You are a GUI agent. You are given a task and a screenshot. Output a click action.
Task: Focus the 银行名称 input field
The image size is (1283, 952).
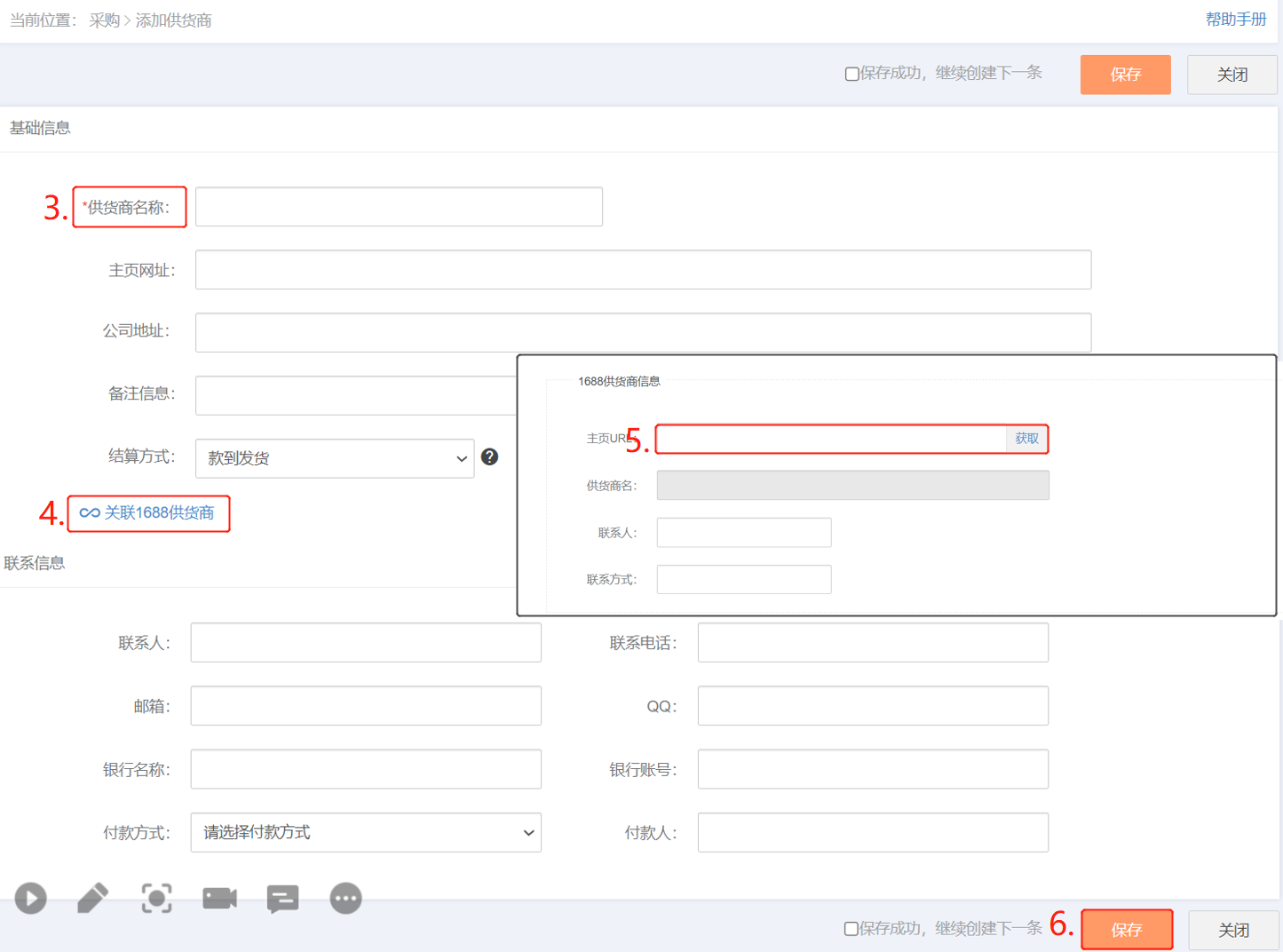pos(366,769)
